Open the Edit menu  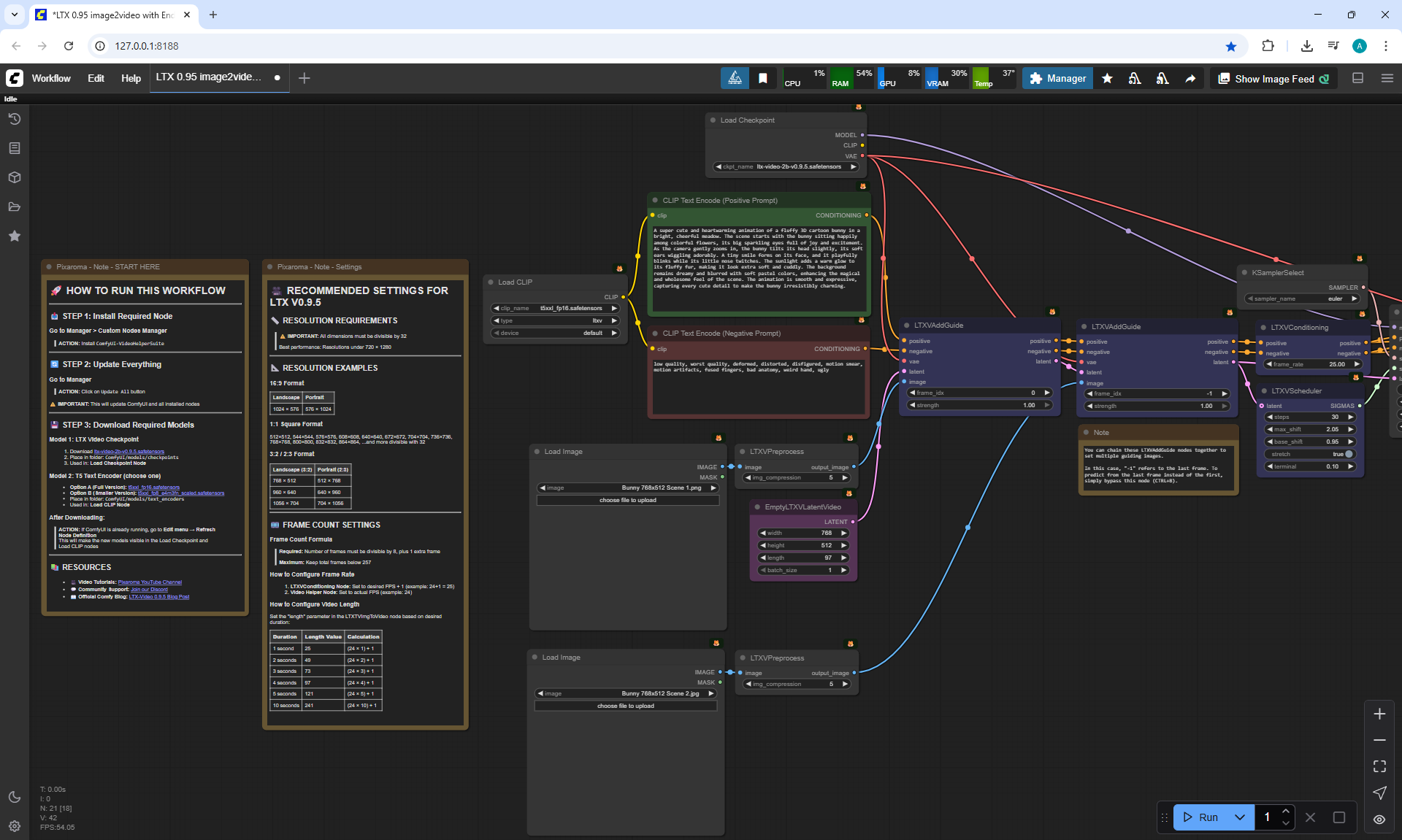[x=96, y=78]
